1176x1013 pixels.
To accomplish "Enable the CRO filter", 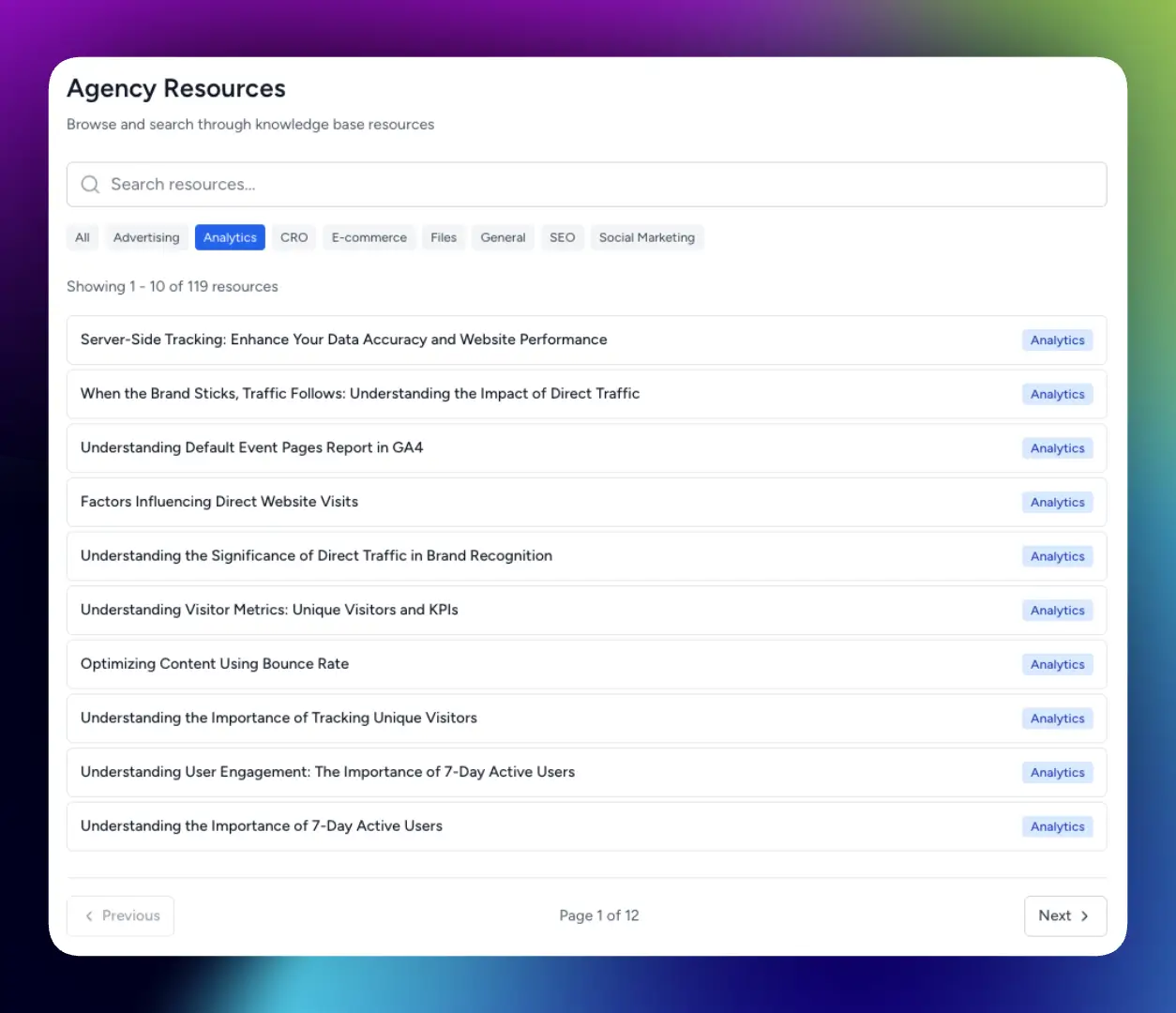I will (294, 237).
